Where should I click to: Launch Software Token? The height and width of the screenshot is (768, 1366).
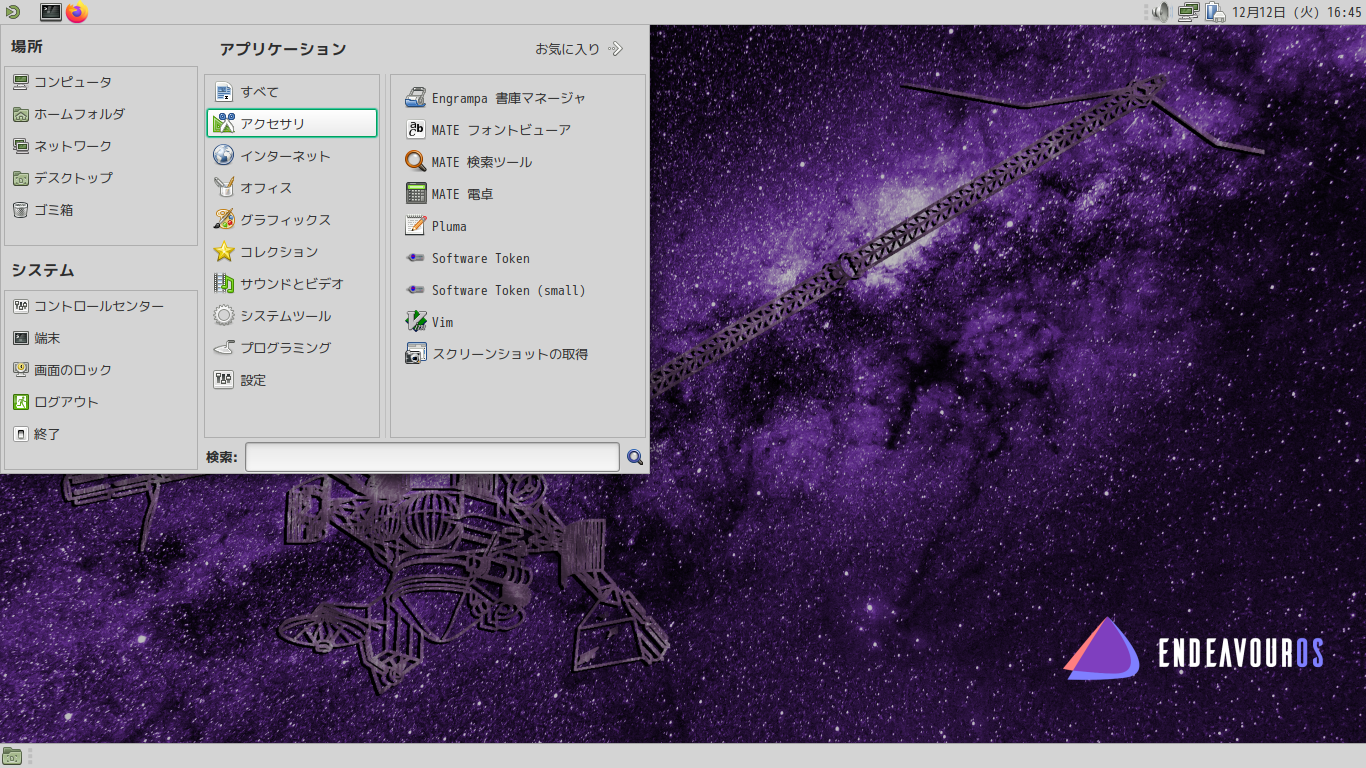[517, 258]
